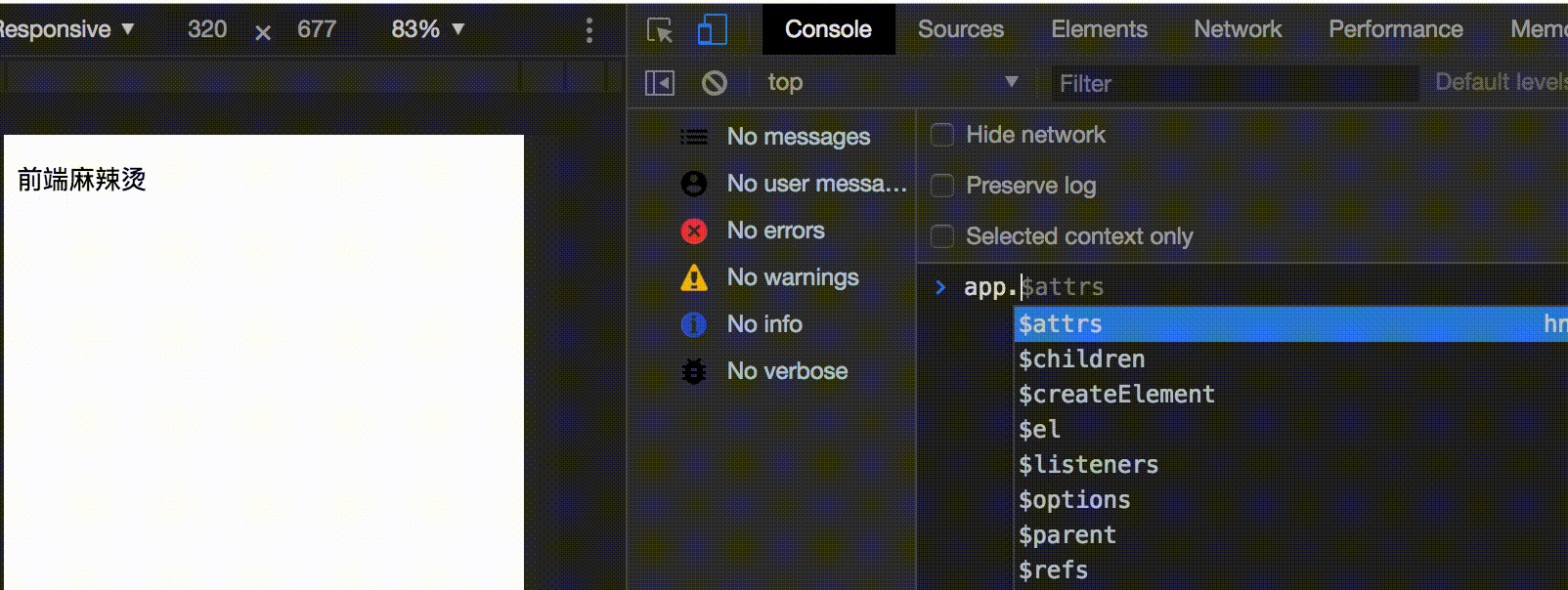Show the No user messages group
This screenshot has height=590, width=1568.
pyautogui.click(x=815, y=184)
